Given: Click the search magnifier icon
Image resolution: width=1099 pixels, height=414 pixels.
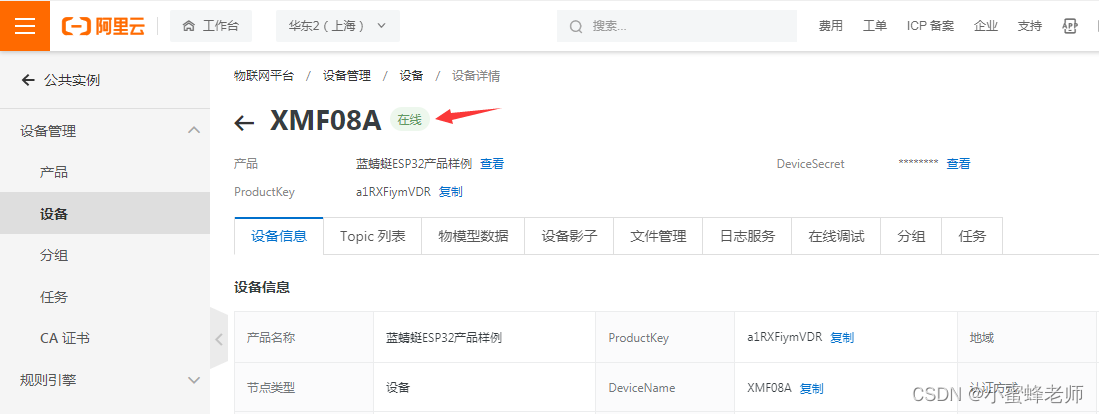Looking at the screenshot, I should coord(576,27).
